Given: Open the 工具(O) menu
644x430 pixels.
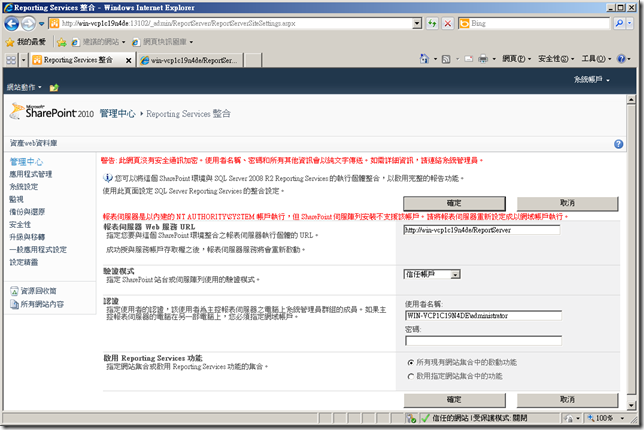Looking at the screenshot, I should coord(596,59).
